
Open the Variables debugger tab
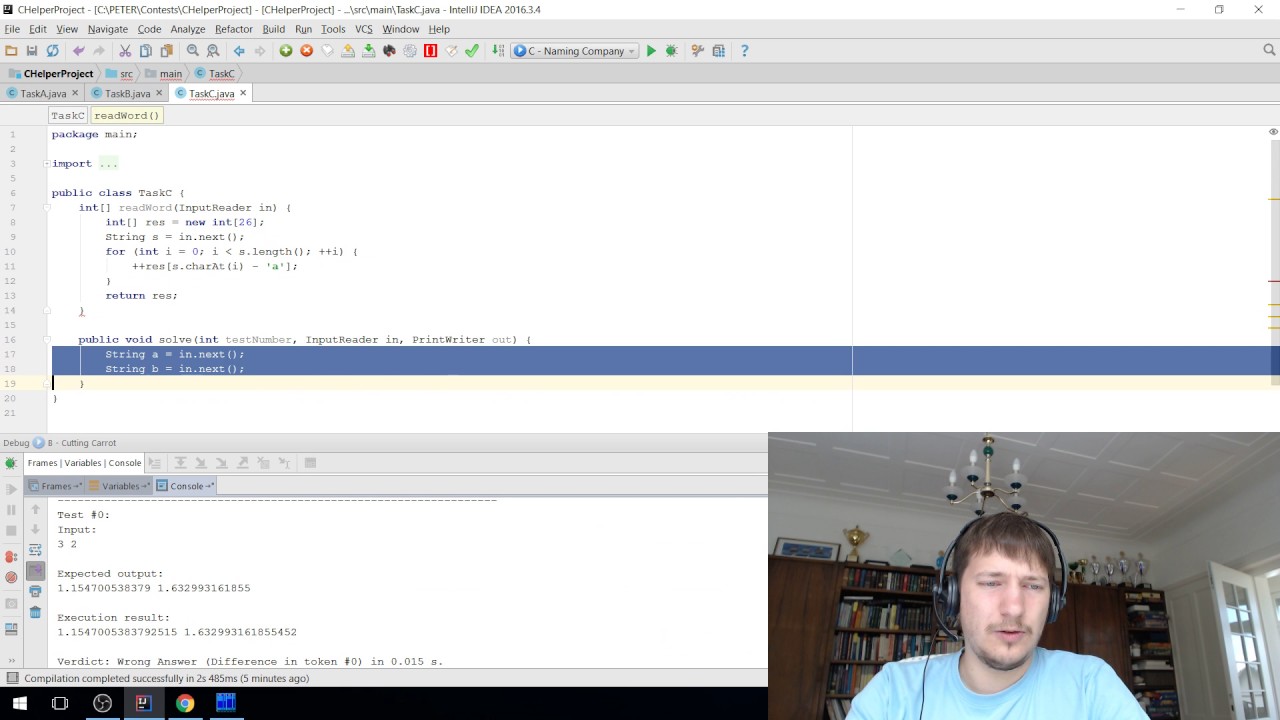[x=120, y=486]
